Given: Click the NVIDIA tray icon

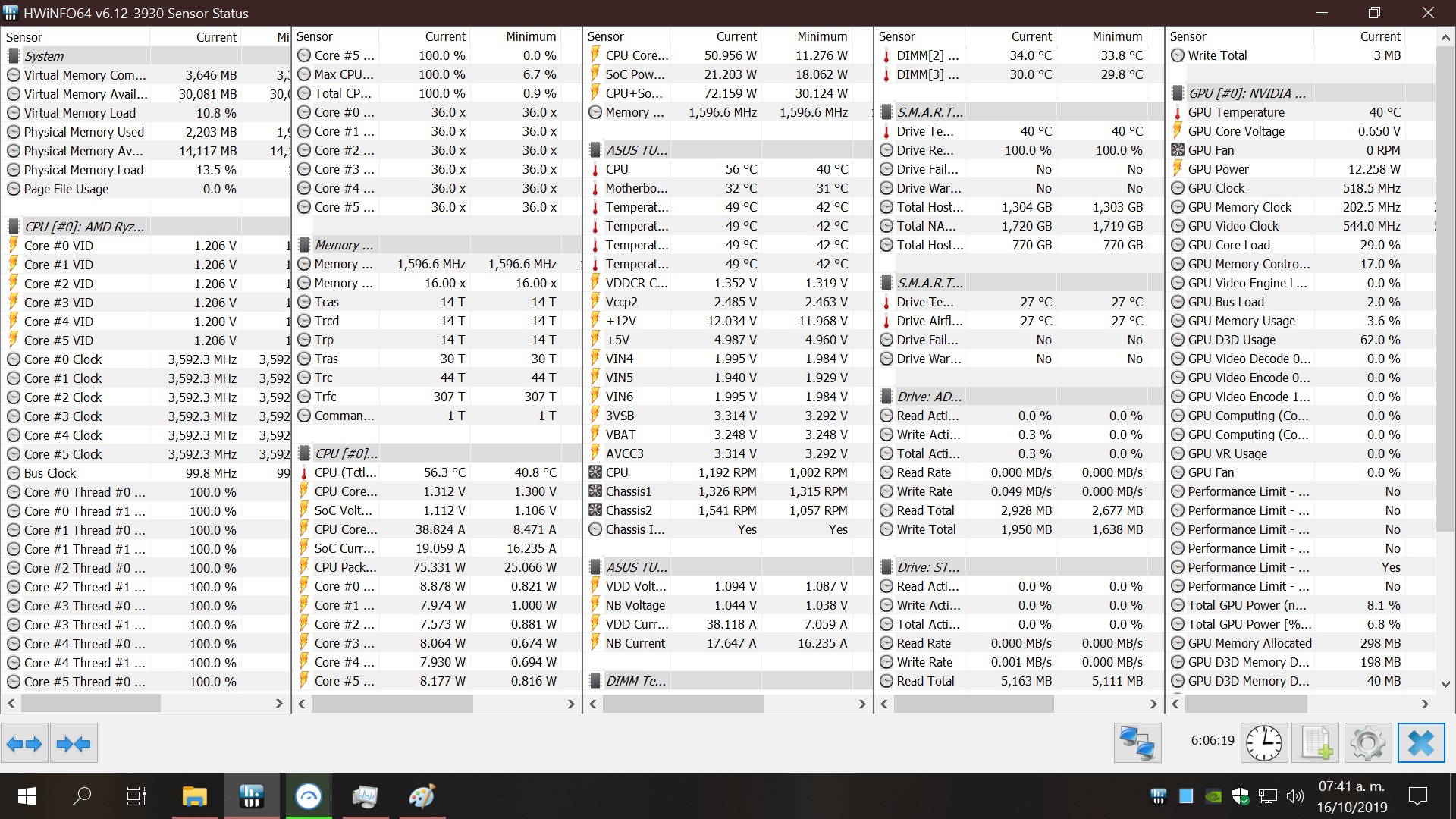Looking at the screenshot, I should pos(1213,796).
